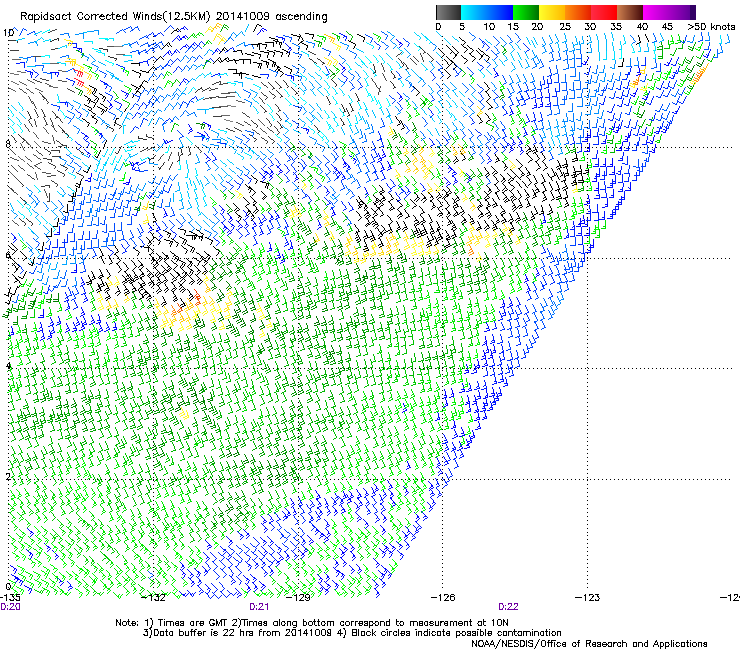740x650 pixels.
Task: Click the date text '20141009 ascending' in the title
Action: point(271,17)
